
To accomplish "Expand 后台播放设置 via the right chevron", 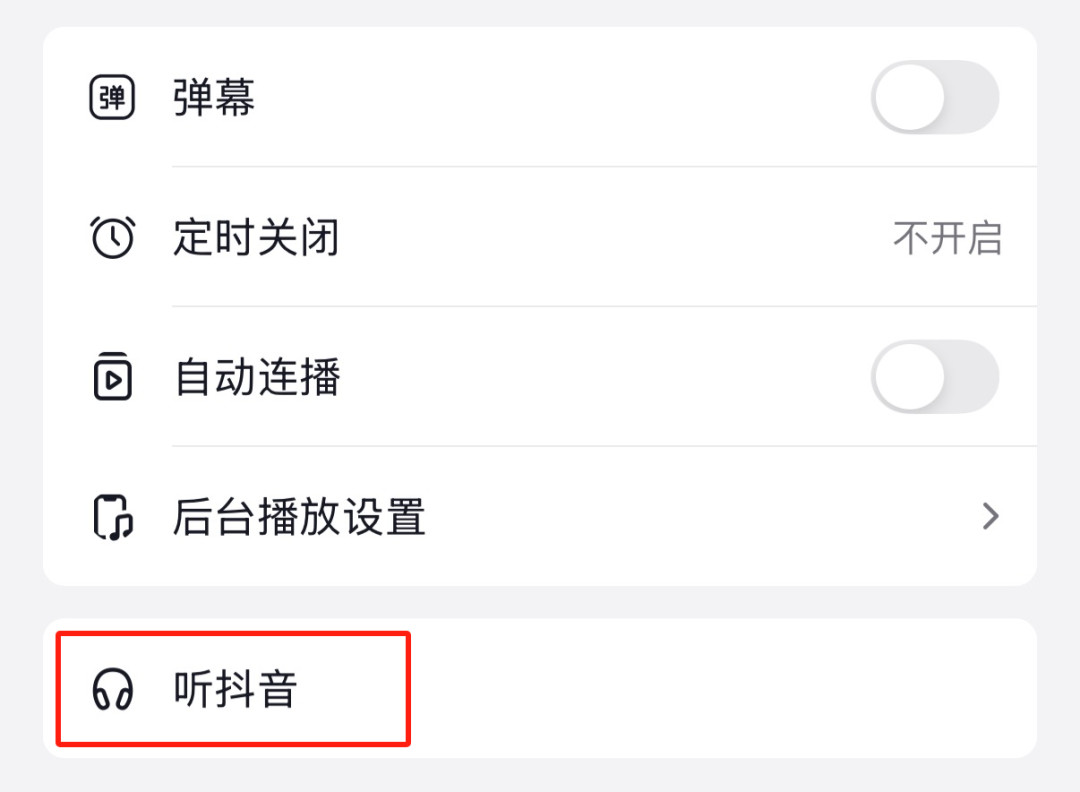I will point(990,517).
